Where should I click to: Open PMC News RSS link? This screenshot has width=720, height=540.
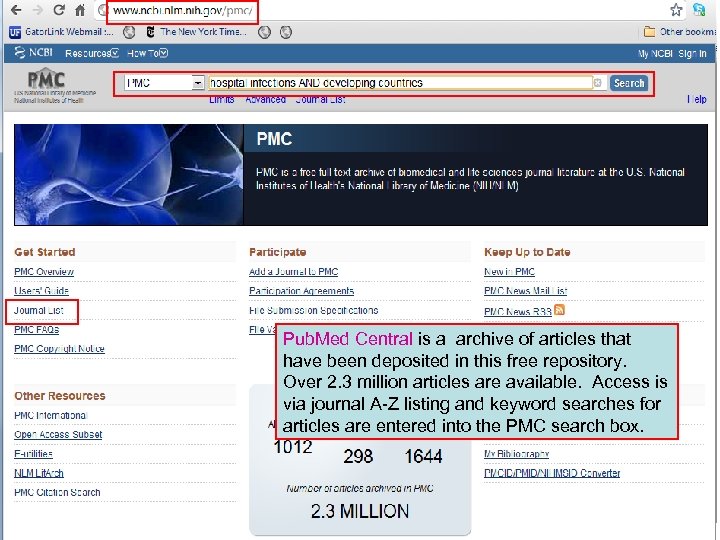pos(518,312)
